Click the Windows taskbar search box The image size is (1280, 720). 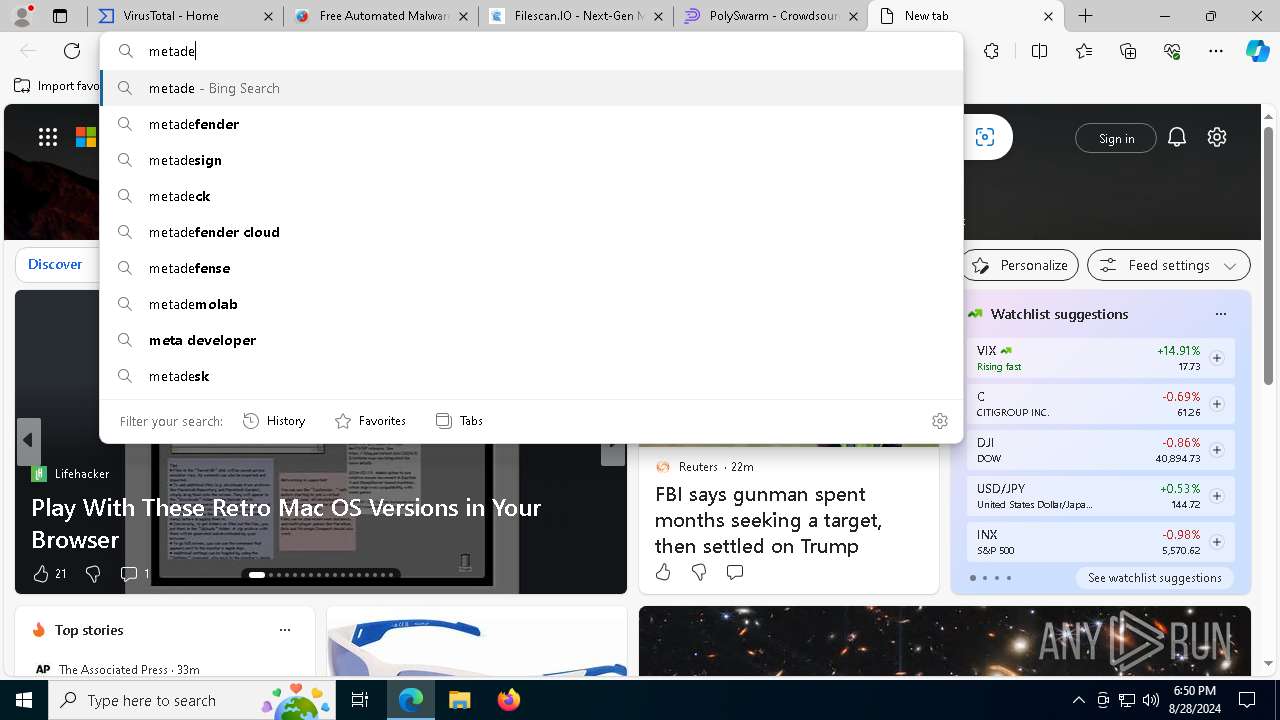(x=192, y=700)
